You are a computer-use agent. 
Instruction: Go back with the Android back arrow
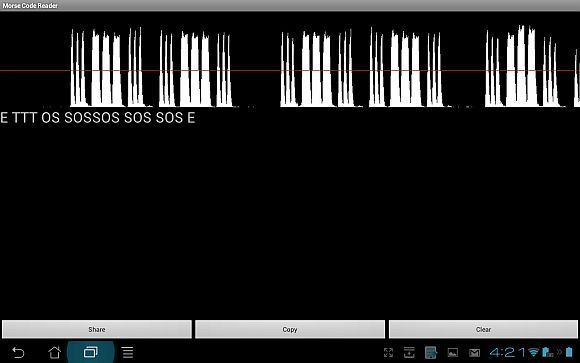tap(18, 352)
